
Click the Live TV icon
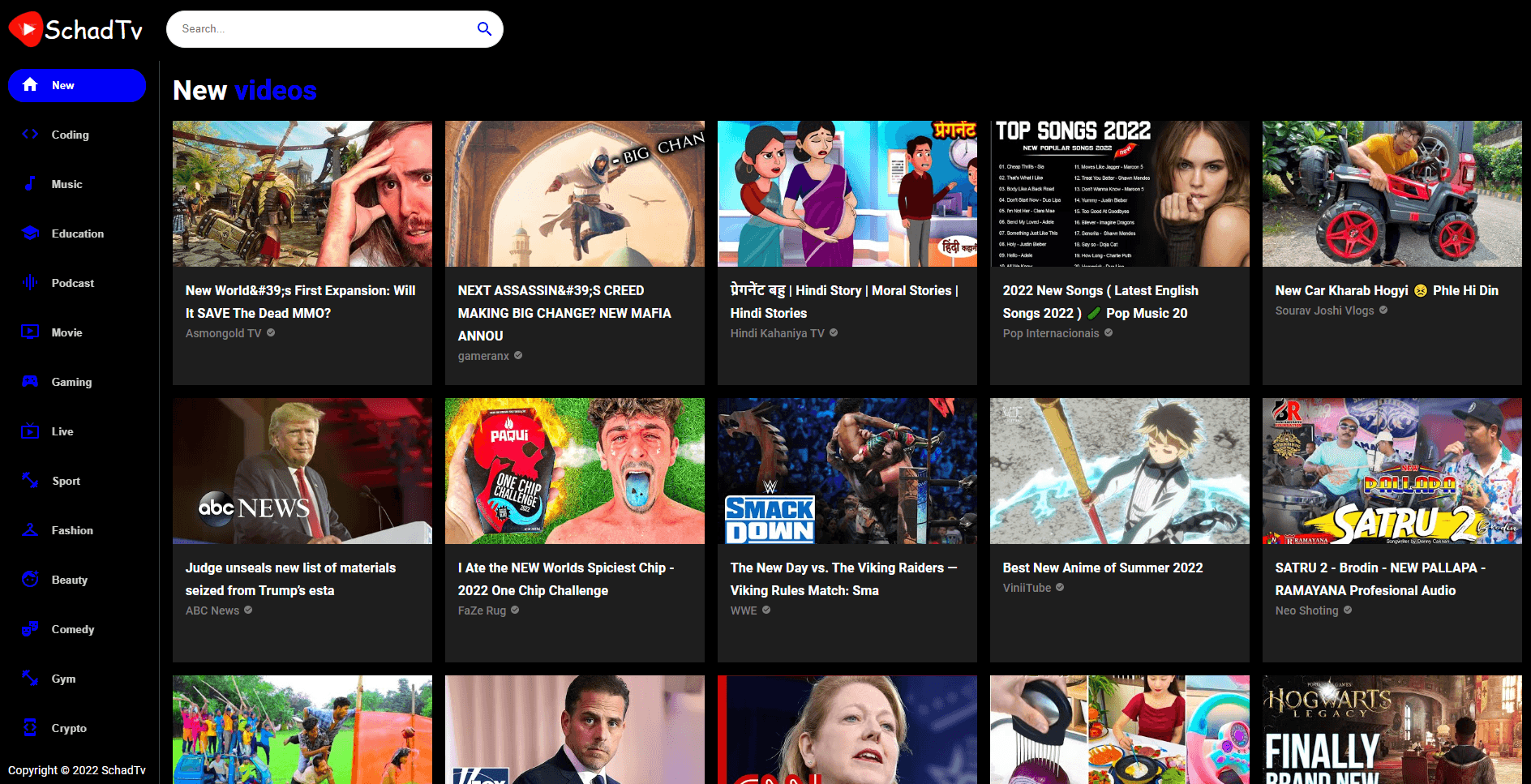pyautogui.click(x=30, y=431)
